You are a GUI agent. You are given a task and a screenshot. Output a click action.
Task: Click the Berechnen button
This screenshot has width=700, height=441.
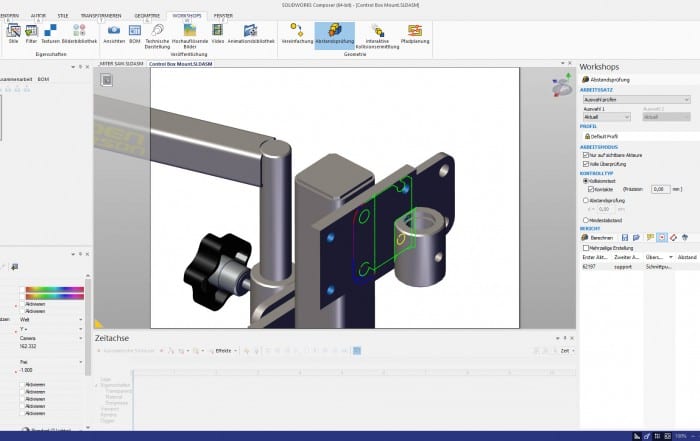[597, 237]
